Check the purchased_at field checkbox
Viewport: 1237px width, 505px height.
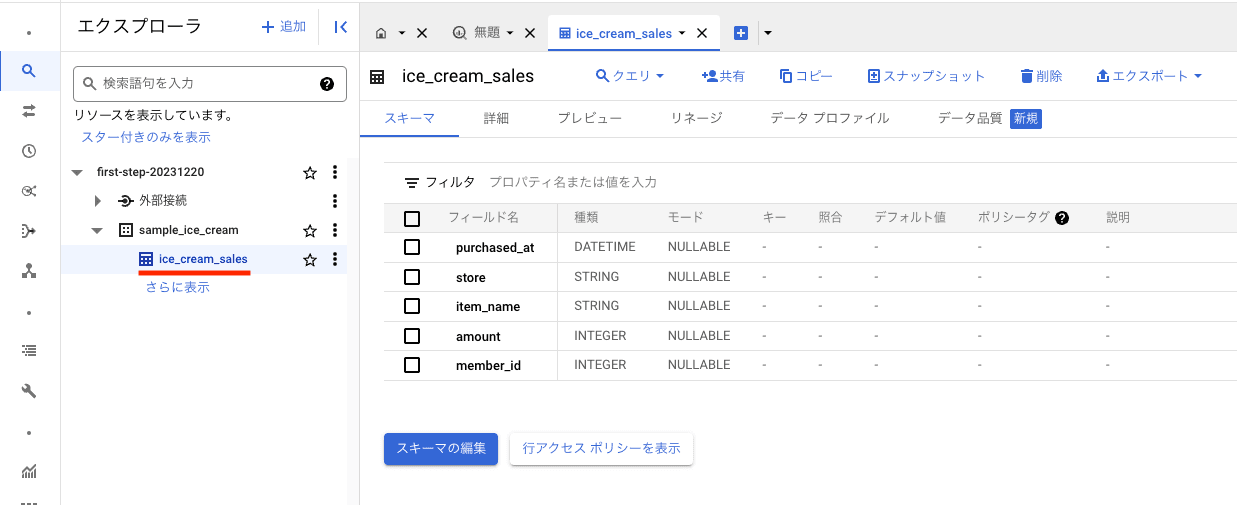412,247
